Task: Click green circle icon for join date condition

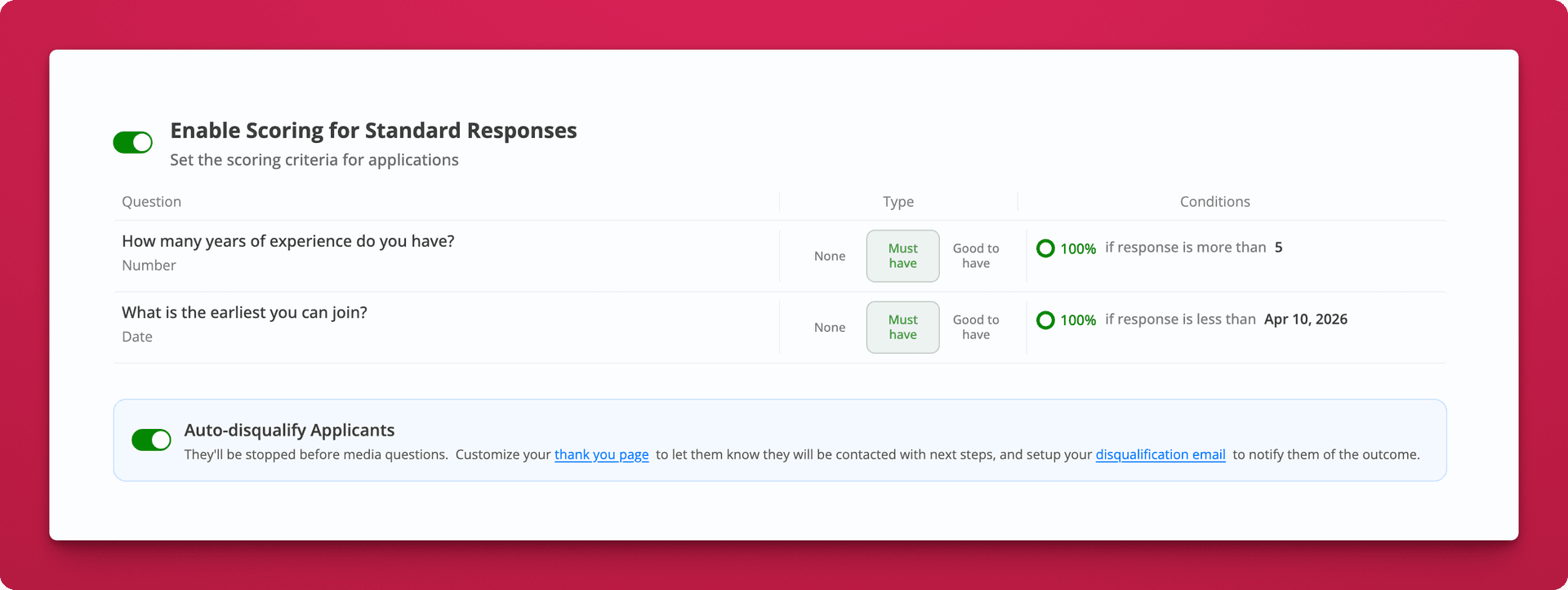Action: coord(1045,320)
